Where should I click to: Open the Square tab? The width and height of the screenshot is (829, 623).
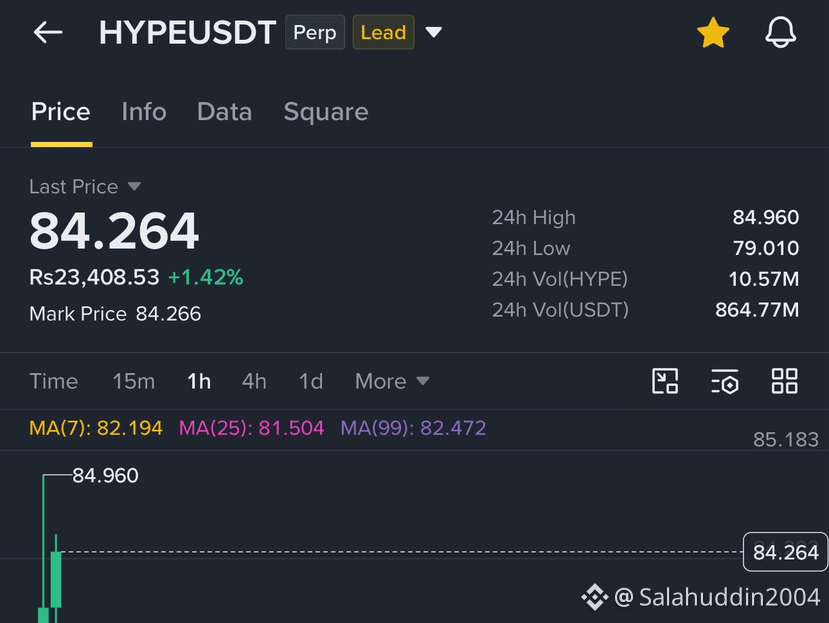tap(326, 112)
